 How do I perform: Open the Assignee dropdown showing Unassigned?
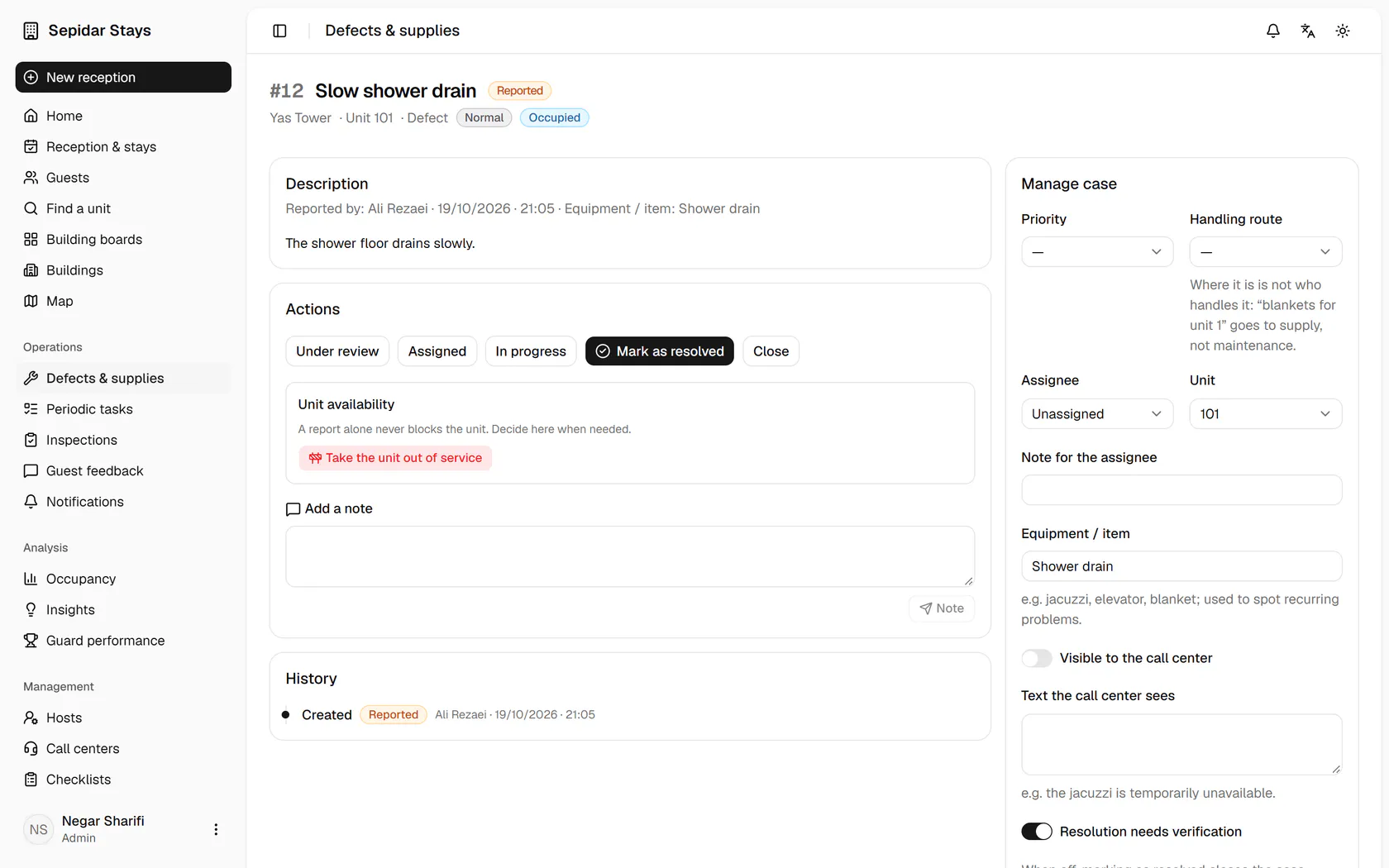coord(1097,414)
